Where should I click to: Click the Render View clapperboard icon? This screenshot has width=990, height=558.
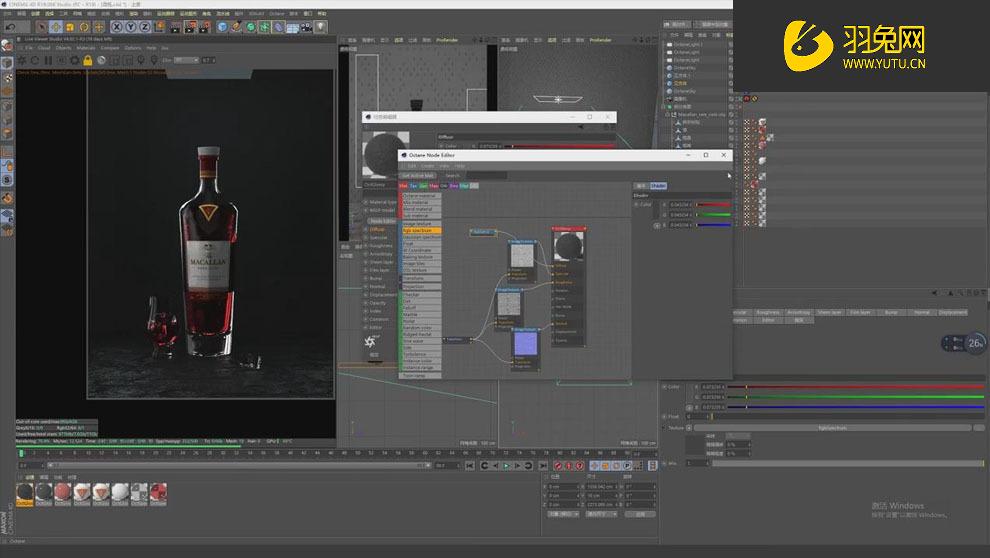tap(175, 27)
